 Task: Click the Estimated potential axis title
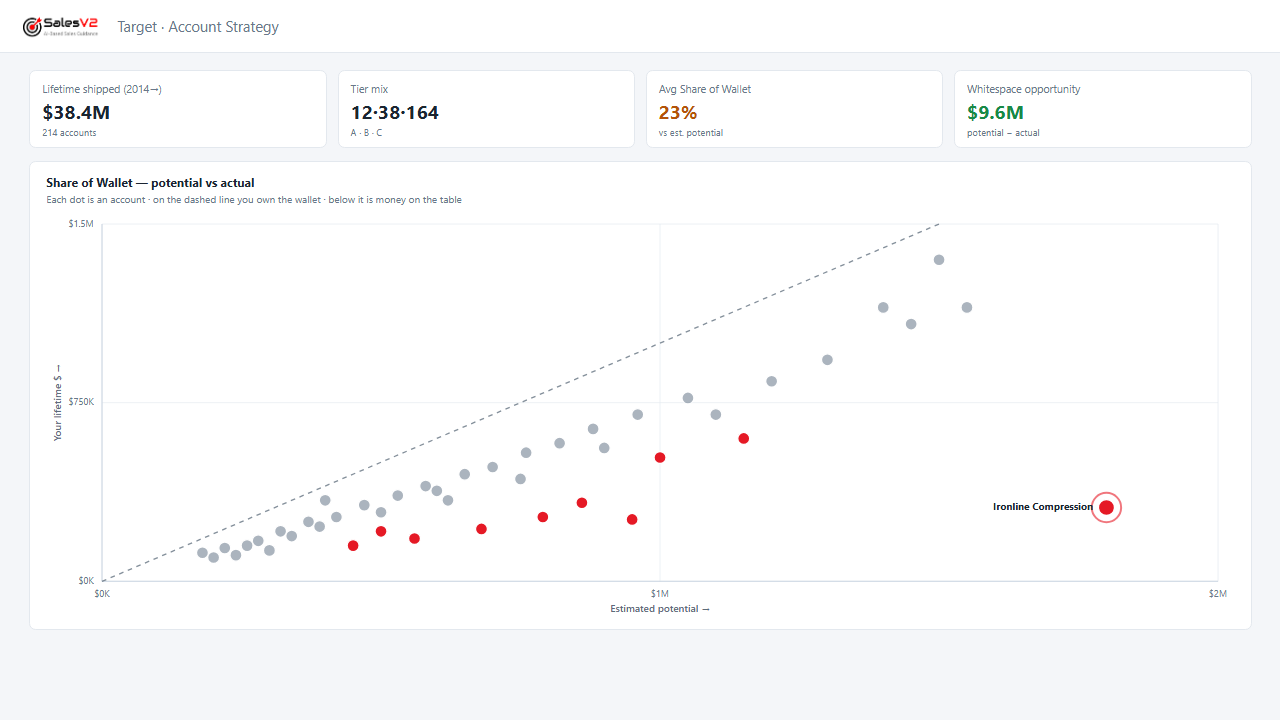[660, 609]
